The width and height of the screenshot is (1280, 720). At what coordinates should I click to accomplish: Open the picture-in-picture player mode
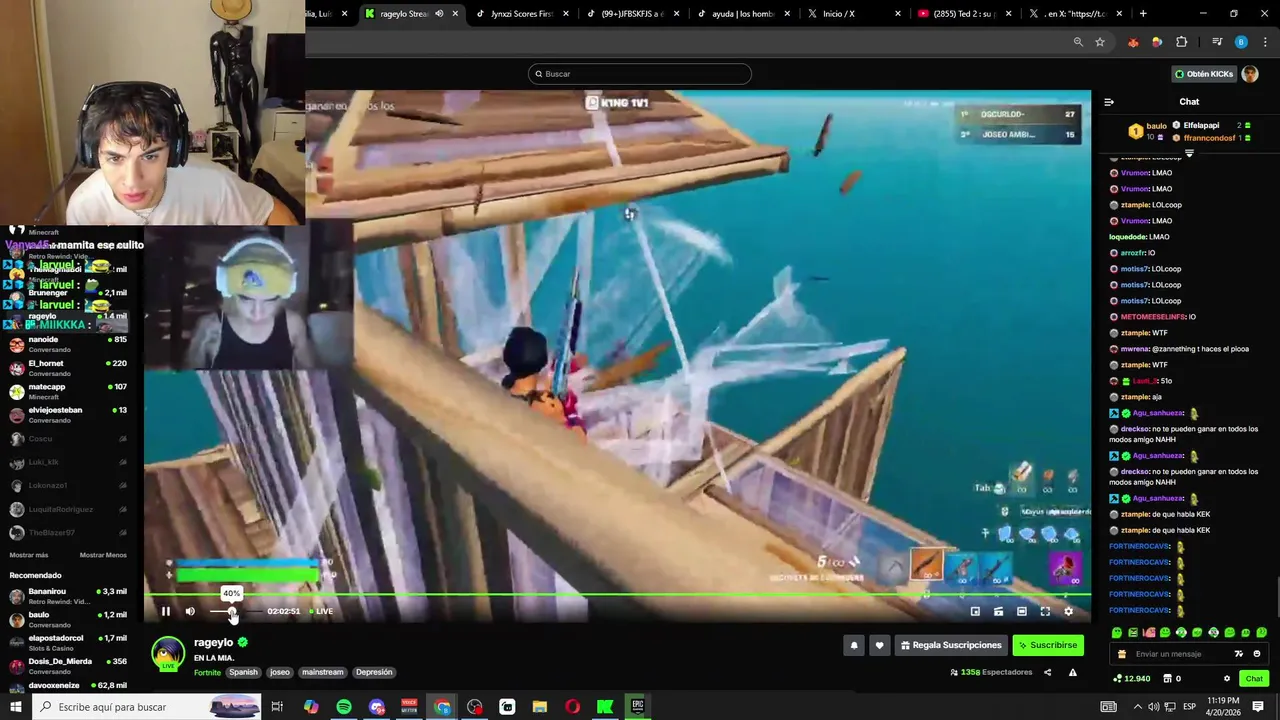coord(975,612)
